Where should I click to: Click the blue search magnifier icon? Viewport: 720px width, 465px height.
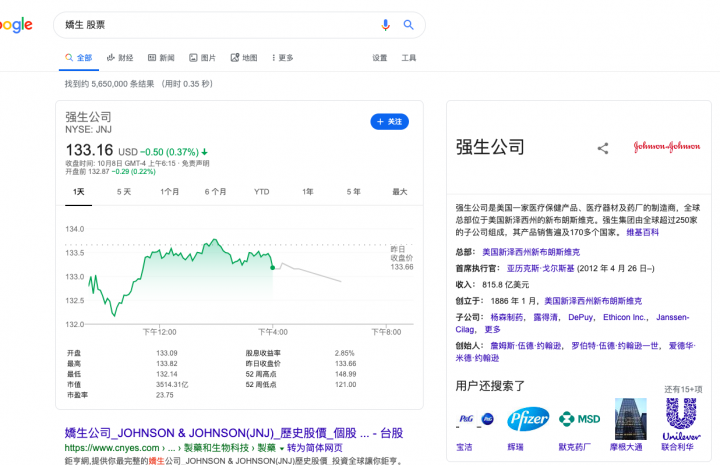click(x=408, y=25)
